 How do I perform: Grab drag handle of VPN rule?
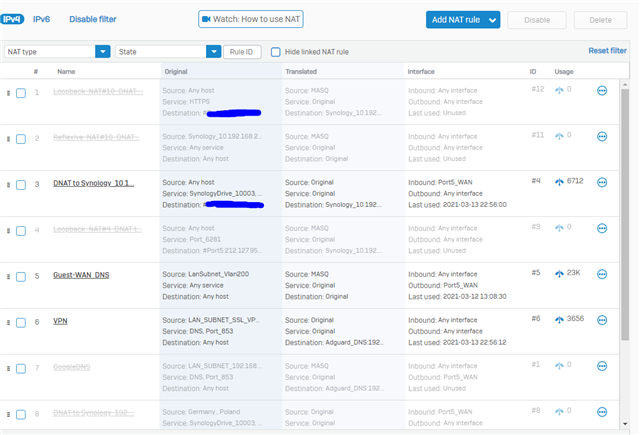click(x=8, y=323)
